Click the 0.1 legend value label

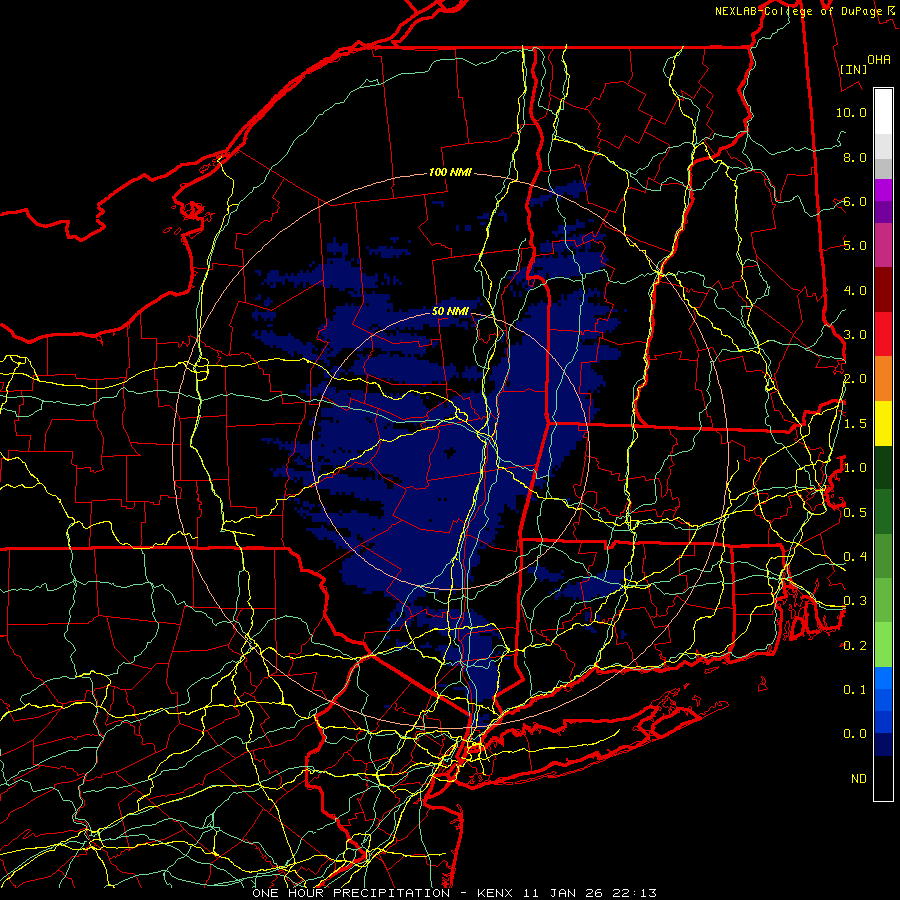point(855,689)
